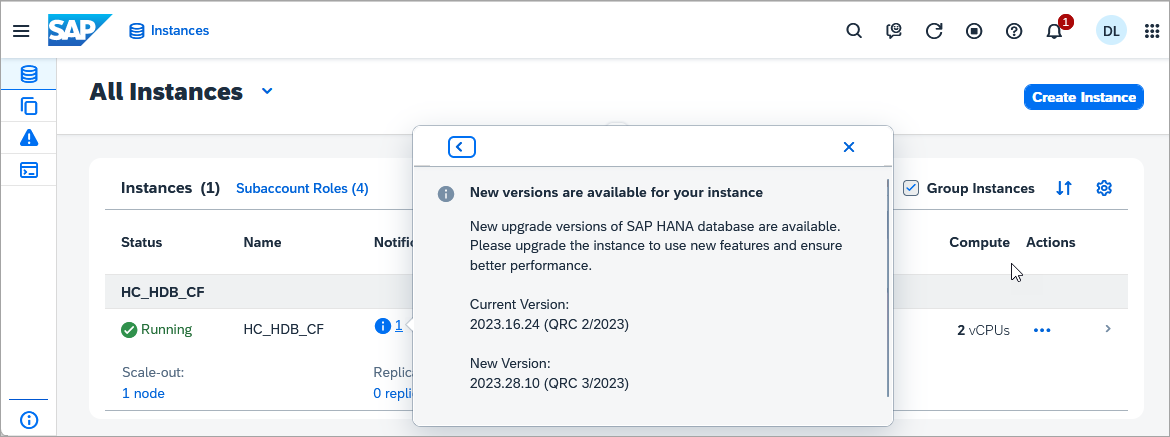The image size is (1170, 437).
Task: Open the SQL console sidebar icon
Action: click(x=28, y=170)
